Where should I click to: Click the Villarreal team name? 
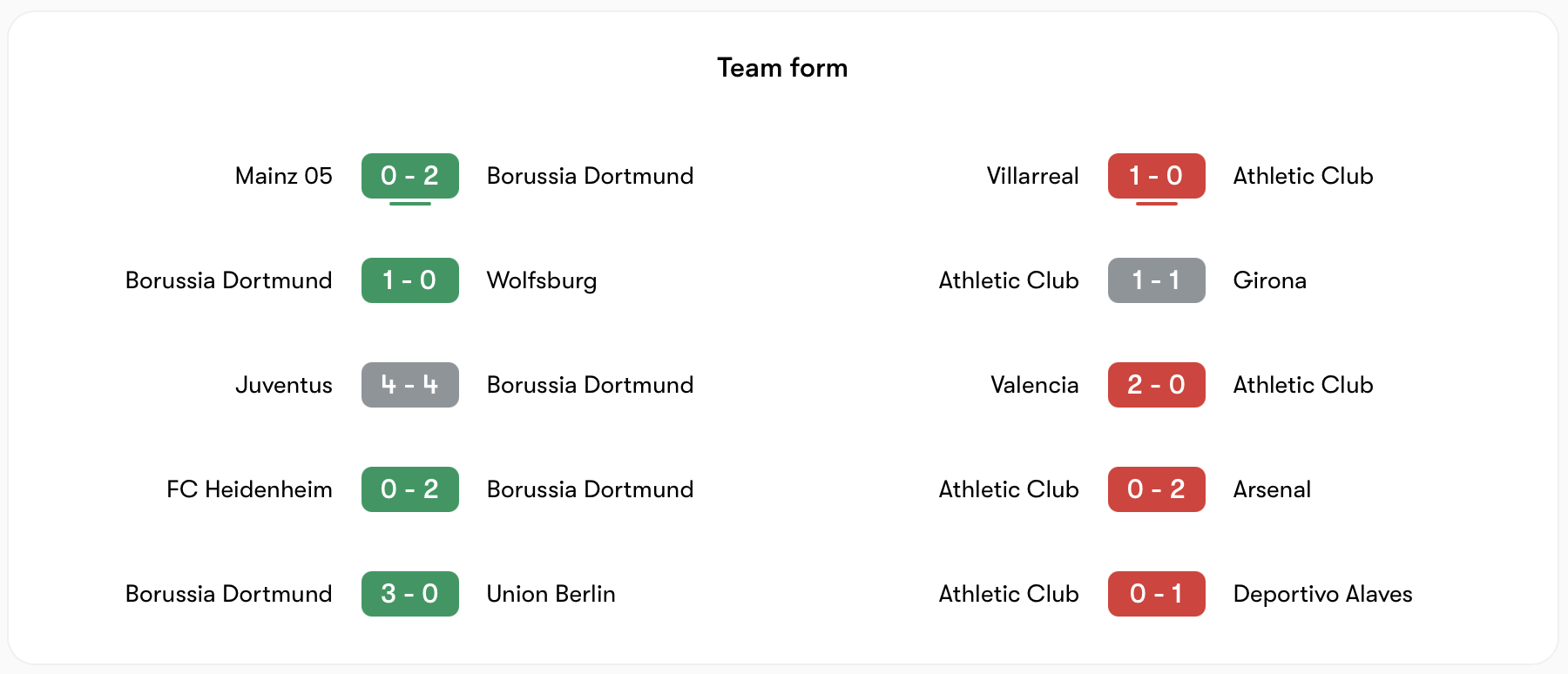pos(1032,176)
